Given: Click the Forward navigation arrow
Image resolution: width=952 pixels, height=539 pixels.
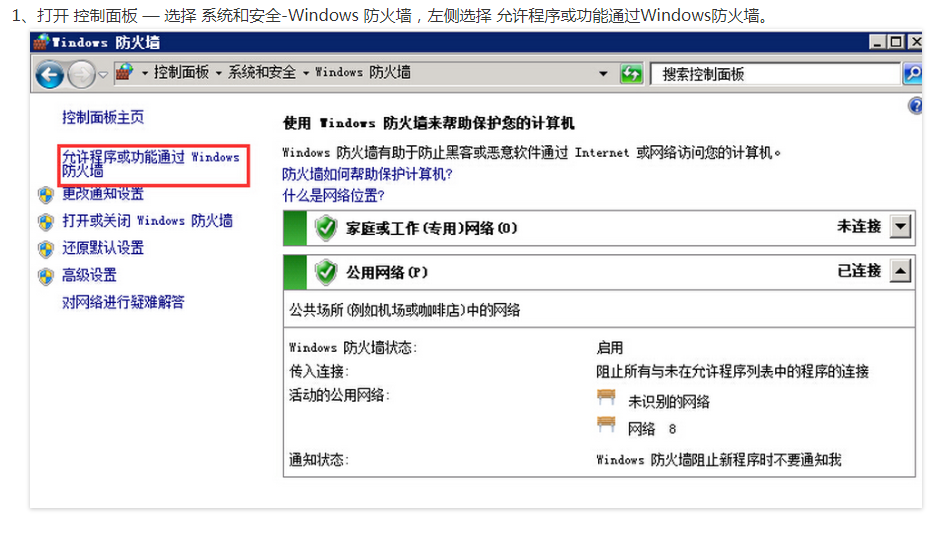Looking at the screenshot, I should click(81, 75).
